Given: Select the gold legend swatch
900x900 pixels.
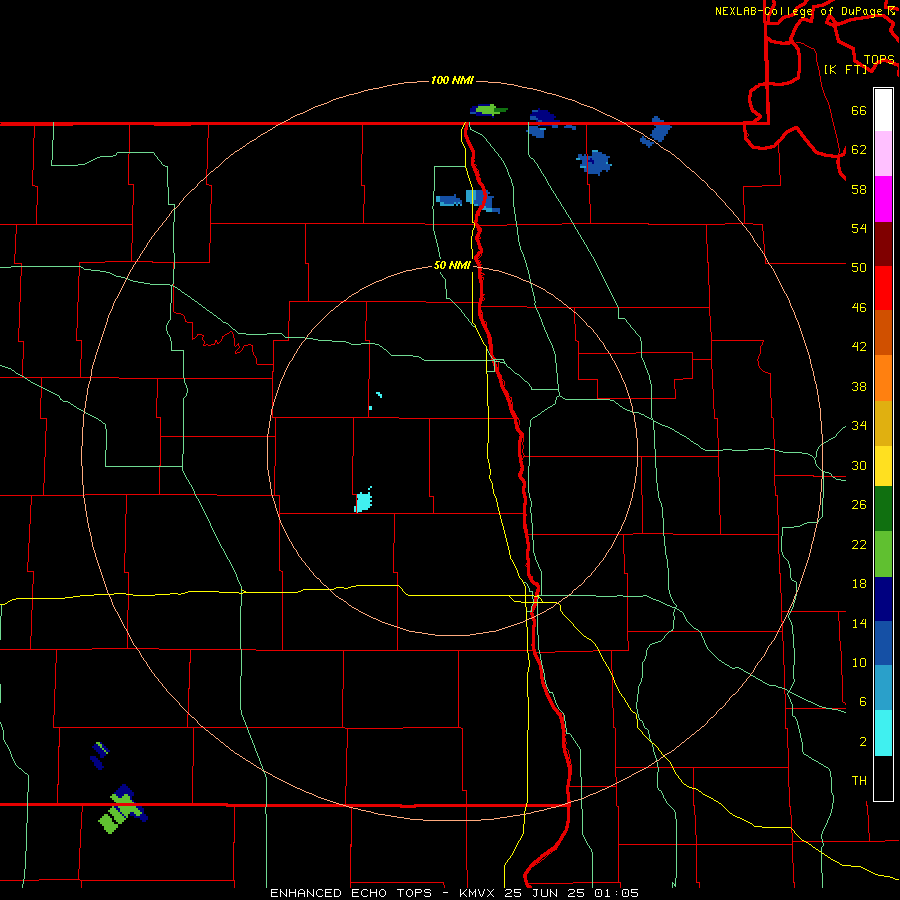Looking at the screenshot, I should 883,423.
